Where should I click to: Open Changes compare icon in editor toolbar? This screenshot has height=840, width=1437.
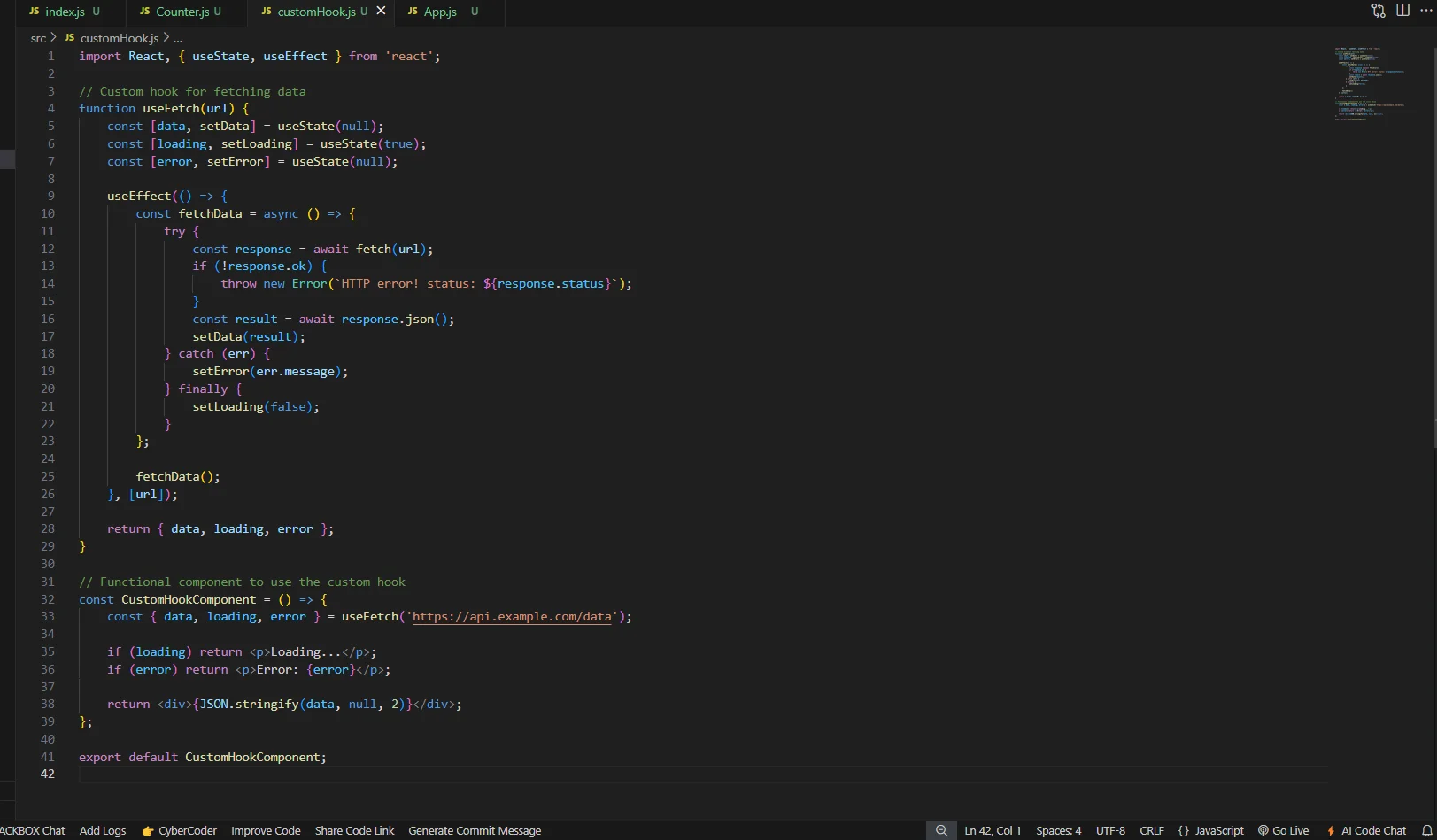coord(1379,11)
